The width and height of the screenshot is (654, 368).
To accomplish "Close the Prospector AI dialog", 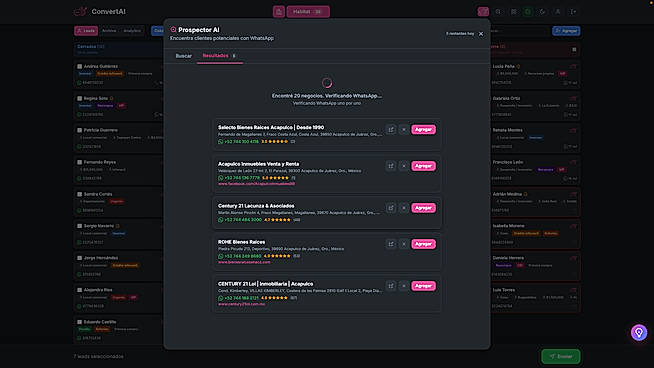I will tap(481, 34).
